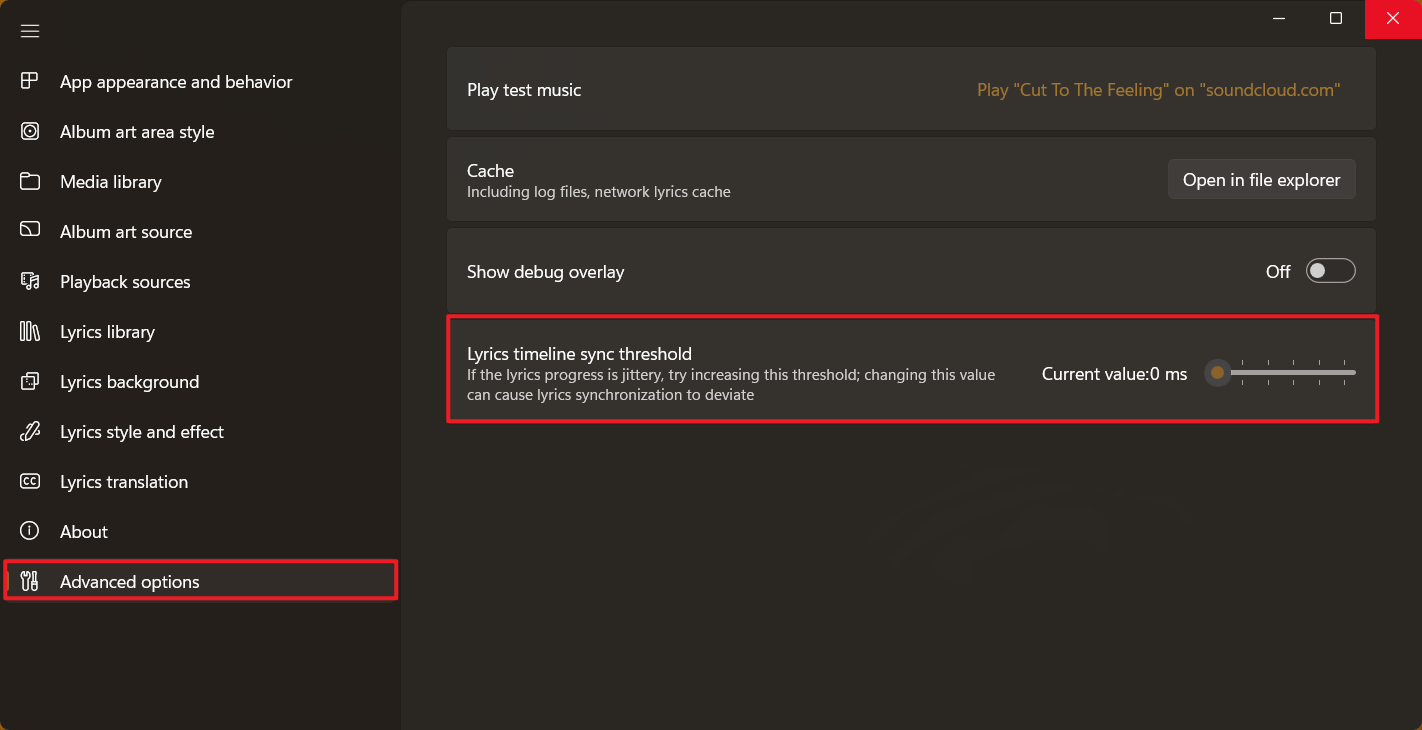The height and width of the screenshot is (730, 1422).
Task: Click the Lyrics translation CC icon
Action: click(30, 481)
